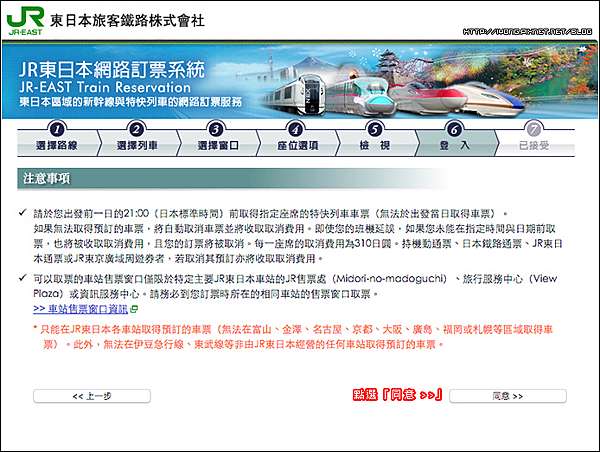Click the 東日本旅客鐵路株式會社 company name
Viewport: 600px width, 452px height.
click(x=127, y=20)
